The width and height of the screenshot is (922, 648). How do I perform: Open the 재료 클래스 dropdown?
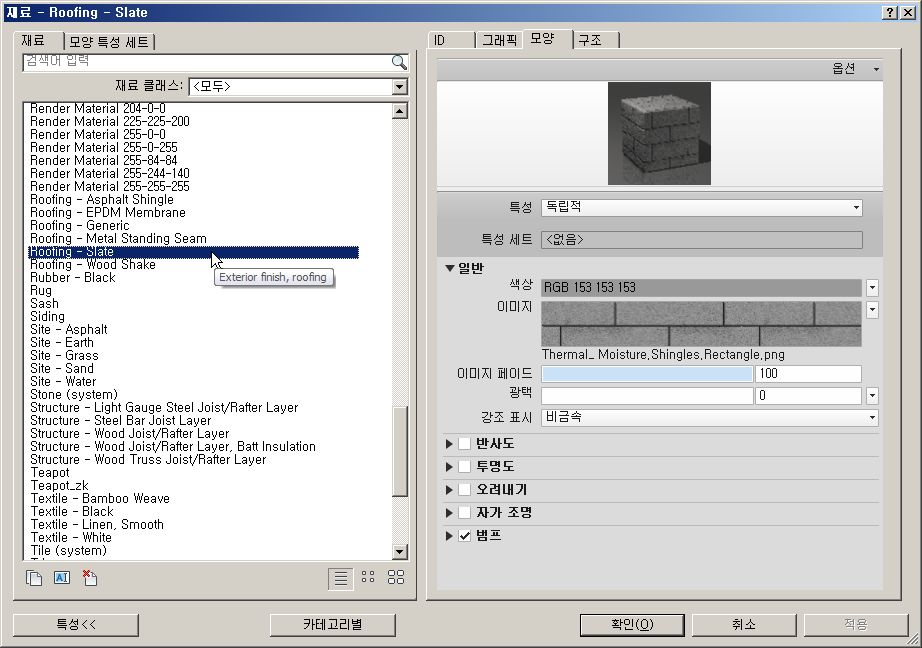point(400,87)
